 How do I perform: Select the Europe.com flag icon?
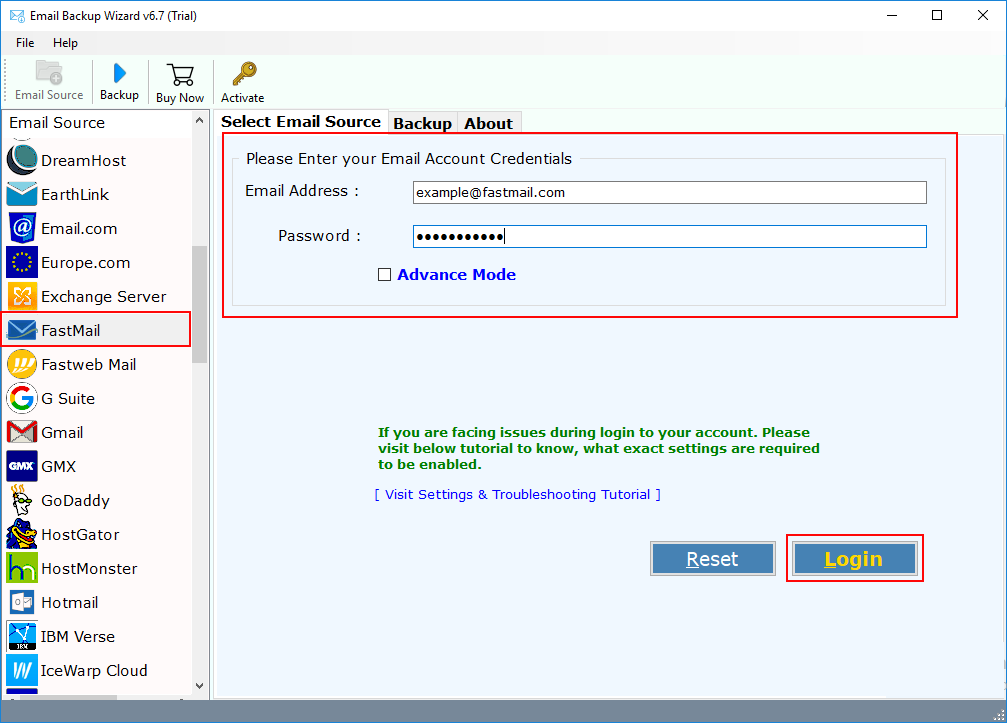pyautogui.click(x=22, y=262)
